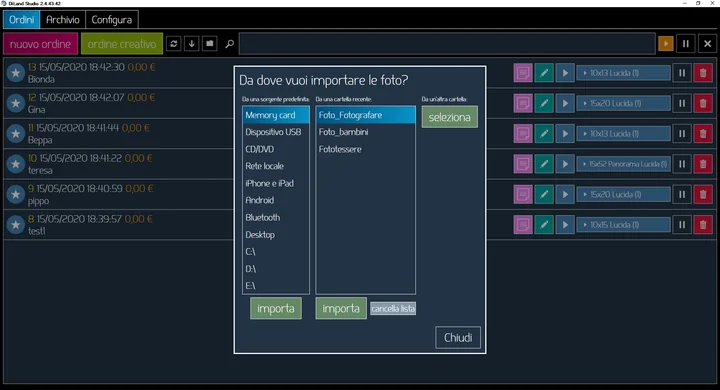Expand 10x13 Lucida (1) entry for order 11
The image size is (720, 390).
point(624,133)
